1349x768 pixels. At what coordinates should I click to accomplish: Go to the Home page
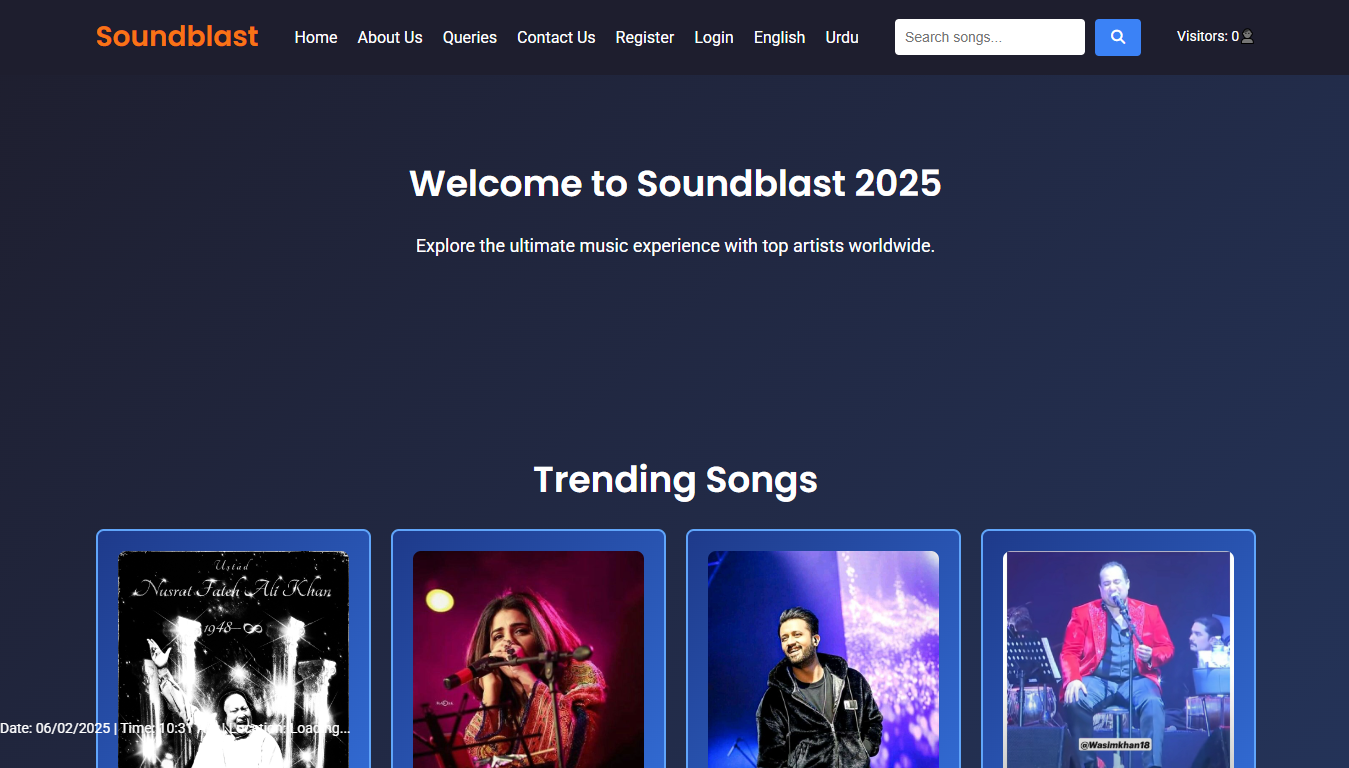pyautogui.click(x=316, y=37)
